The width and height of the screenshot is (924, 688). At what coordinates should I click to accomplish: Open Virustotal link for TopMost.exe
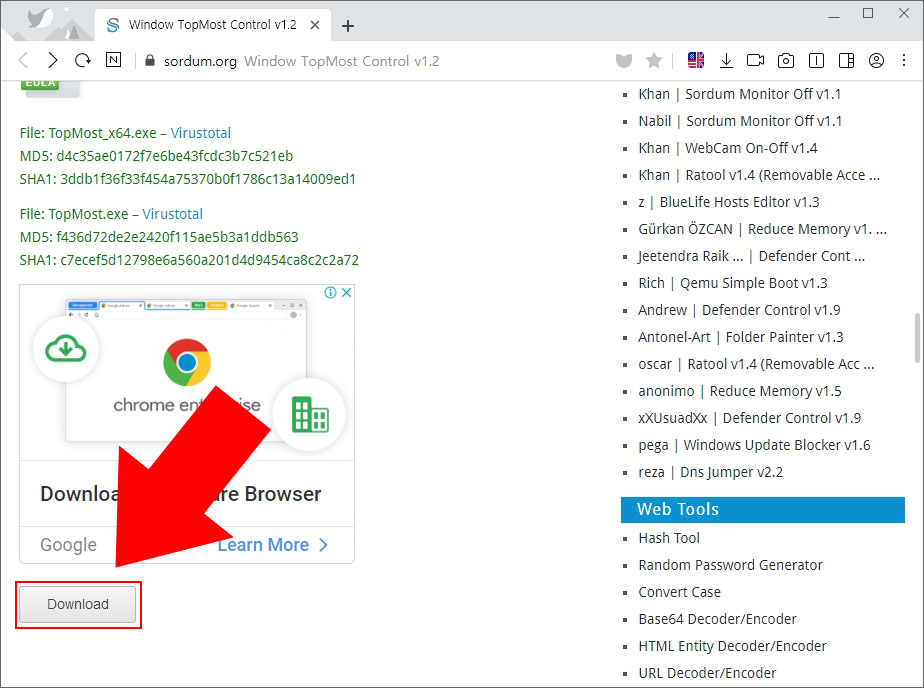(173, 214)
